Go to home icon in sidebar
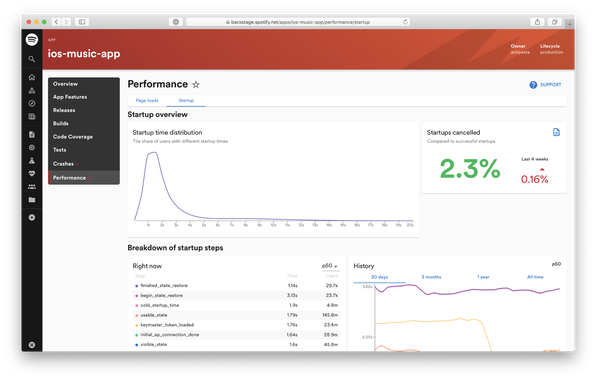Viewport: 596px width, 380px height. [x=32, y=77]
